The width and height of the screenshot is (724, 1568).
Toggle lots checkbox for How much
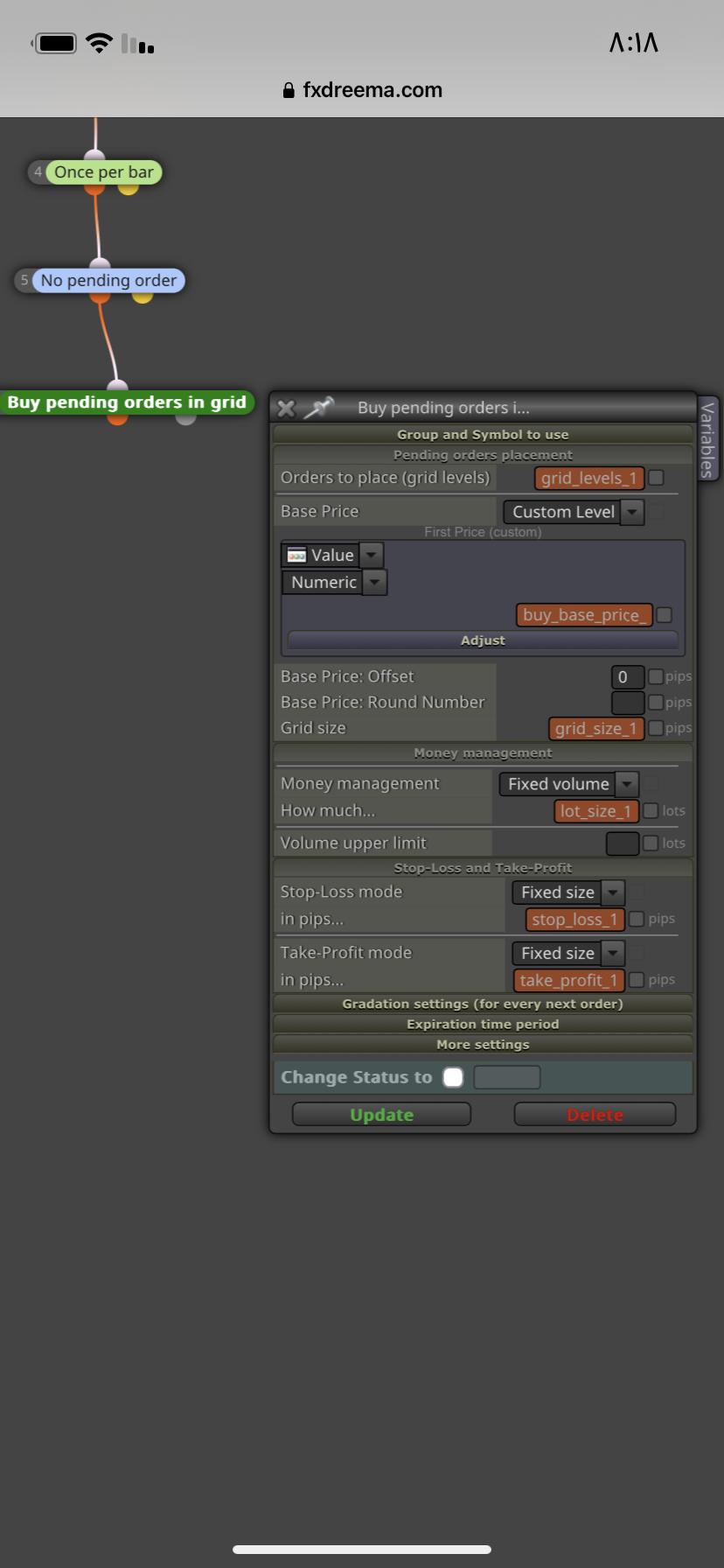(651, 811)
